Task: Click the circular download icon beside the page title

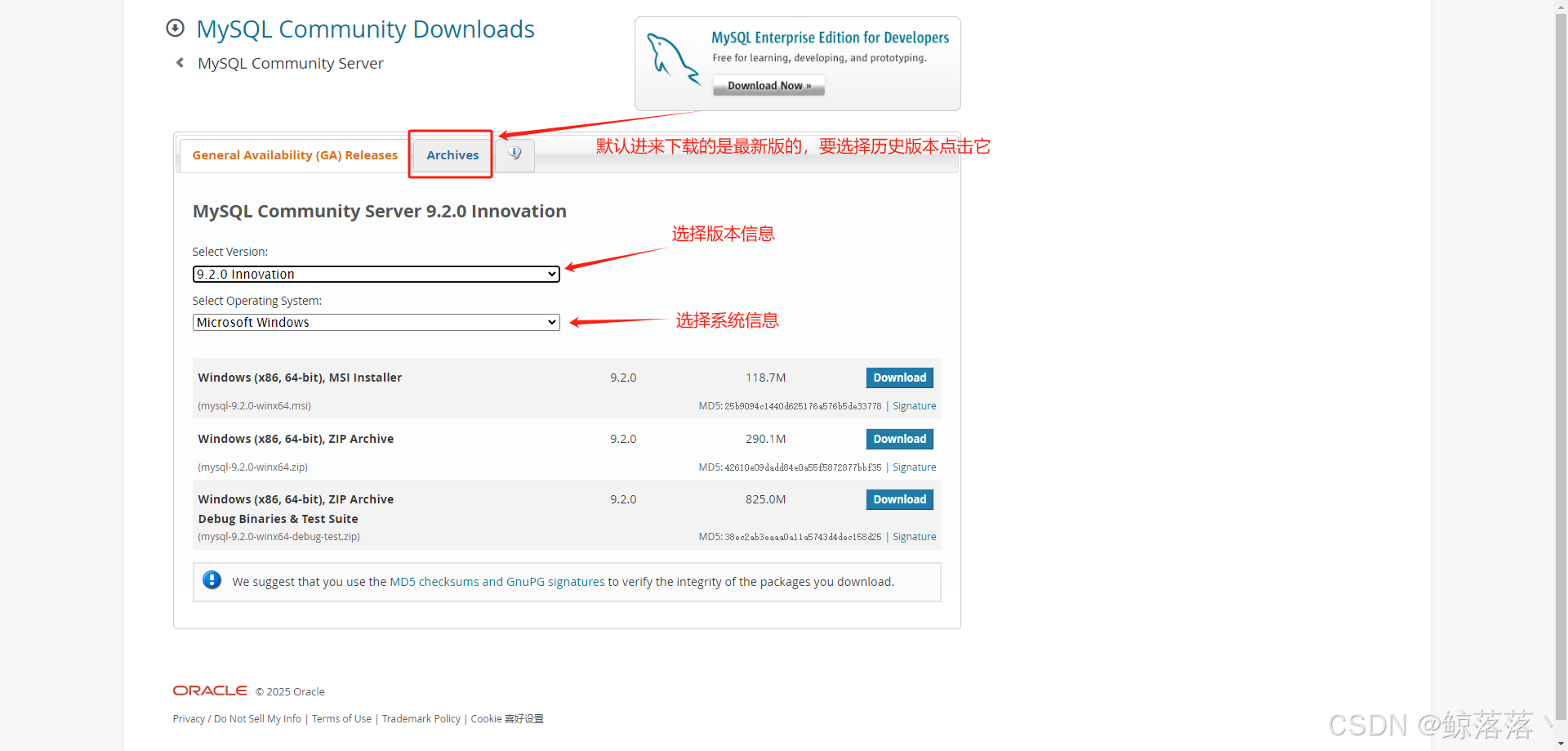Action: [175, 28]
